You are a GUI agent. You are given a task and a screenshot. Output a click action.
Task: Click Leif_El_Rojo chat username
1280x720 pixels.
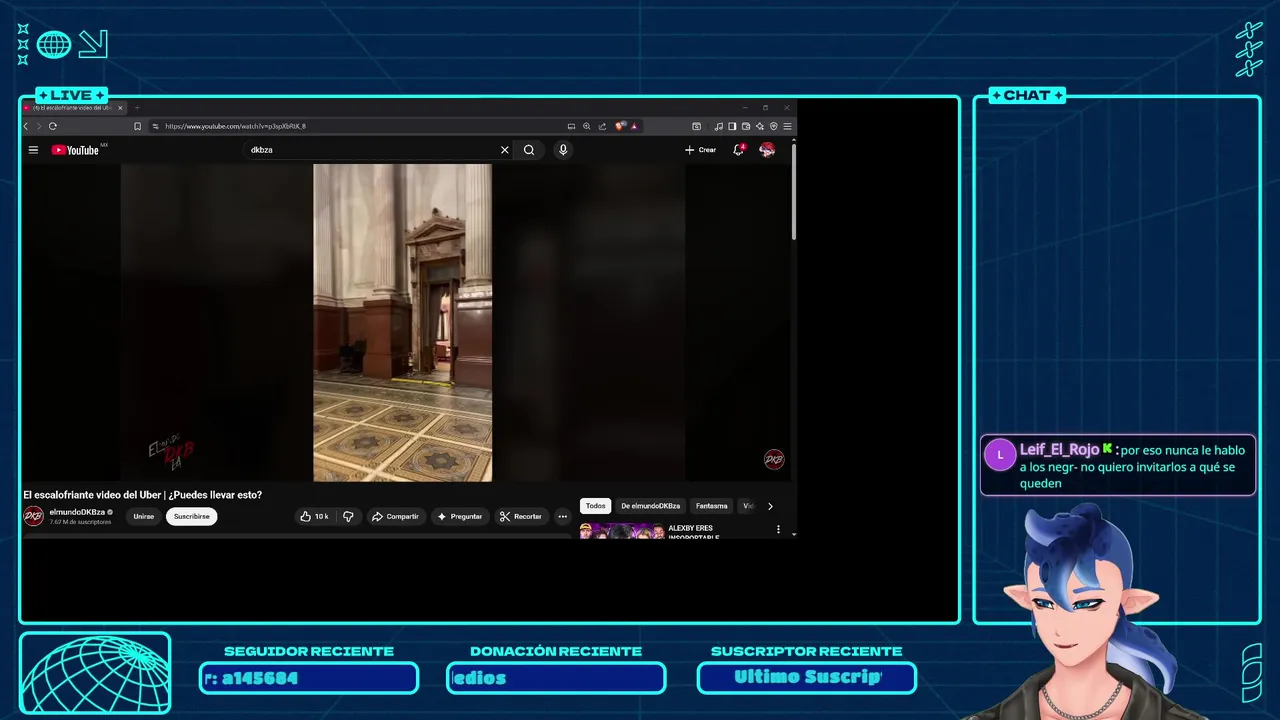[1059, 450]
